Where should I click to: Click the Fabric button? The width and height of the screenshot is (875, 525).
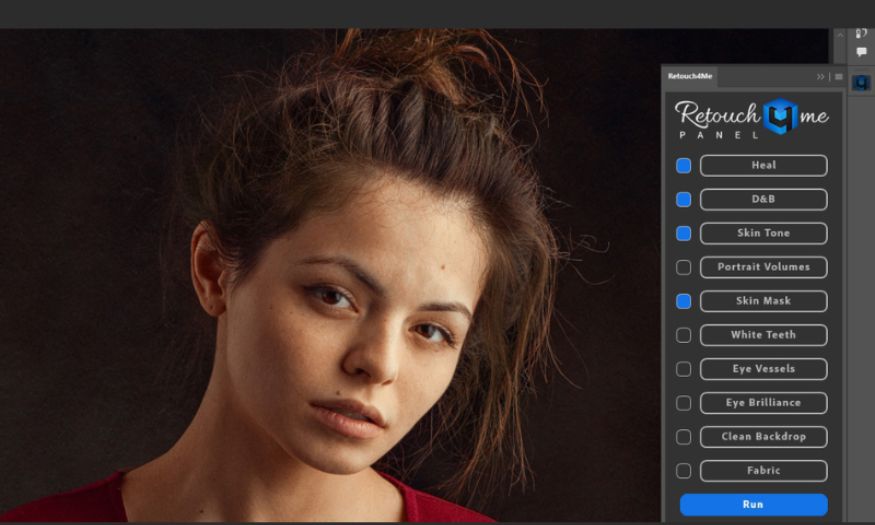coord(763,471)
